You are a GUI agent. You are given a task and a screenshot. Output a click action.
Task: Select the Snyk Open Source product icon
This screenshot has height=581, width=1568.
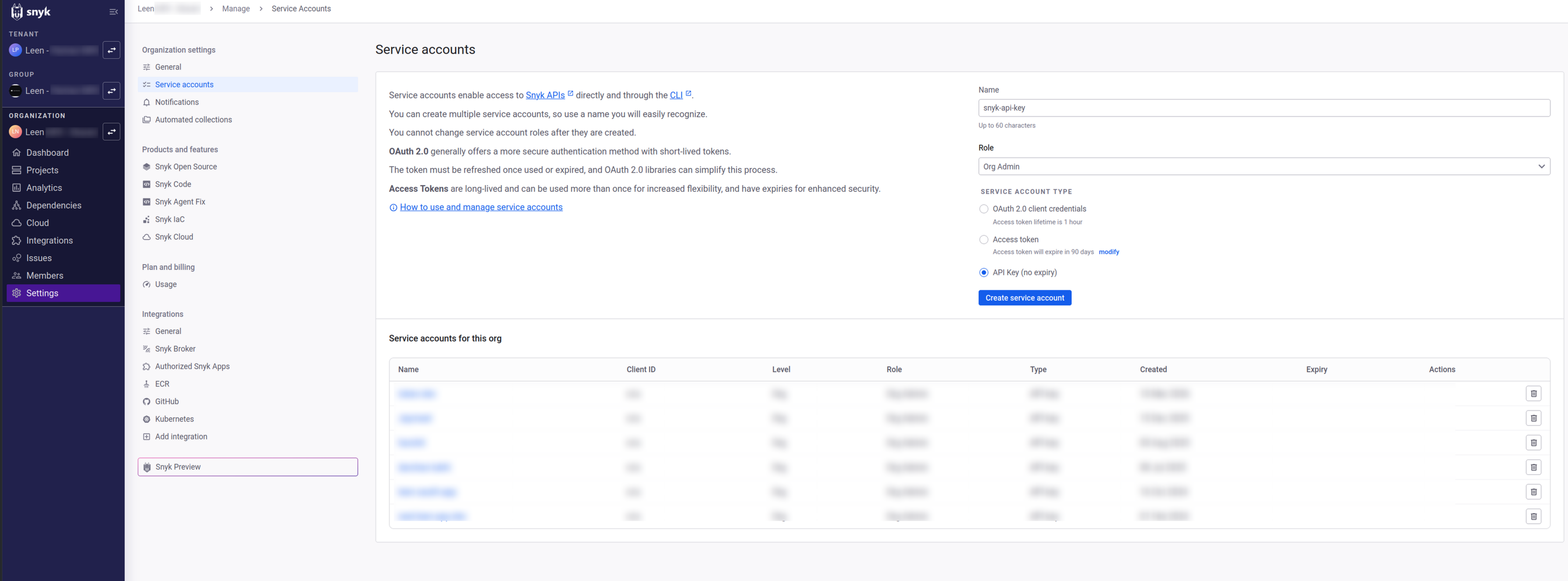click(146, 165)
